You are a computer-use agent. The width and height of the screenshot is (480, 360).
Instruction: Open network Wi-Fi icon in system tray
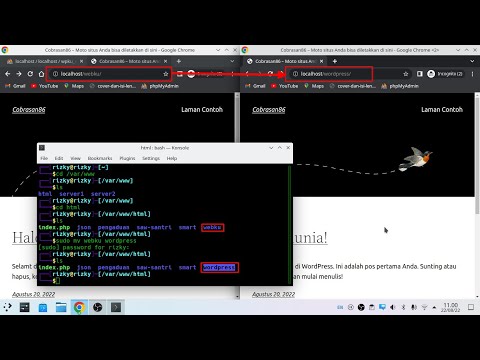point(424,307)
